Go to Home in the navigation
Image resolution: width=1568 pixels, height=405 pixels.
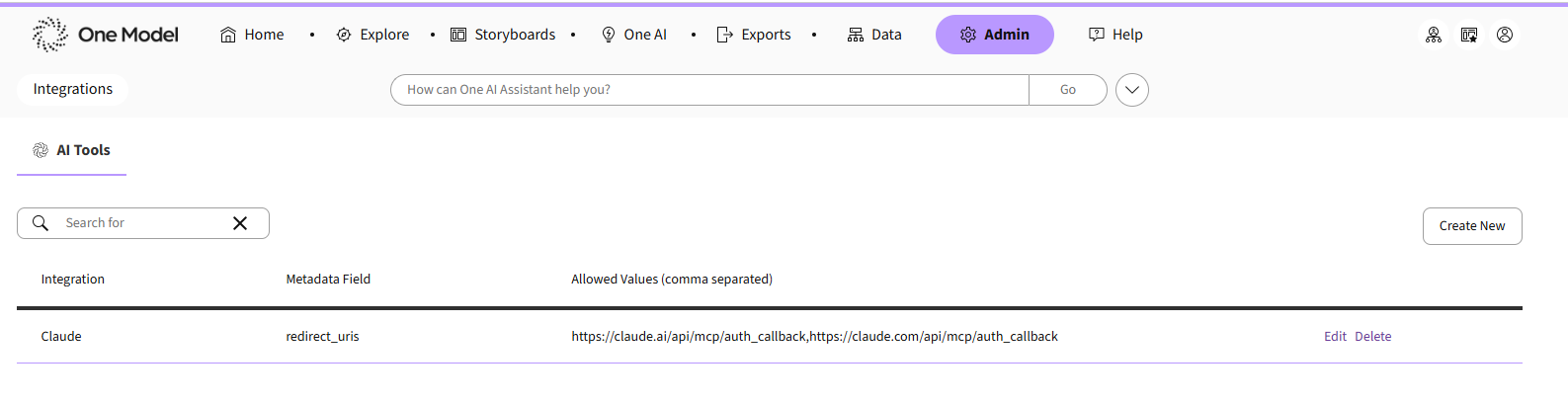(252, 35)
